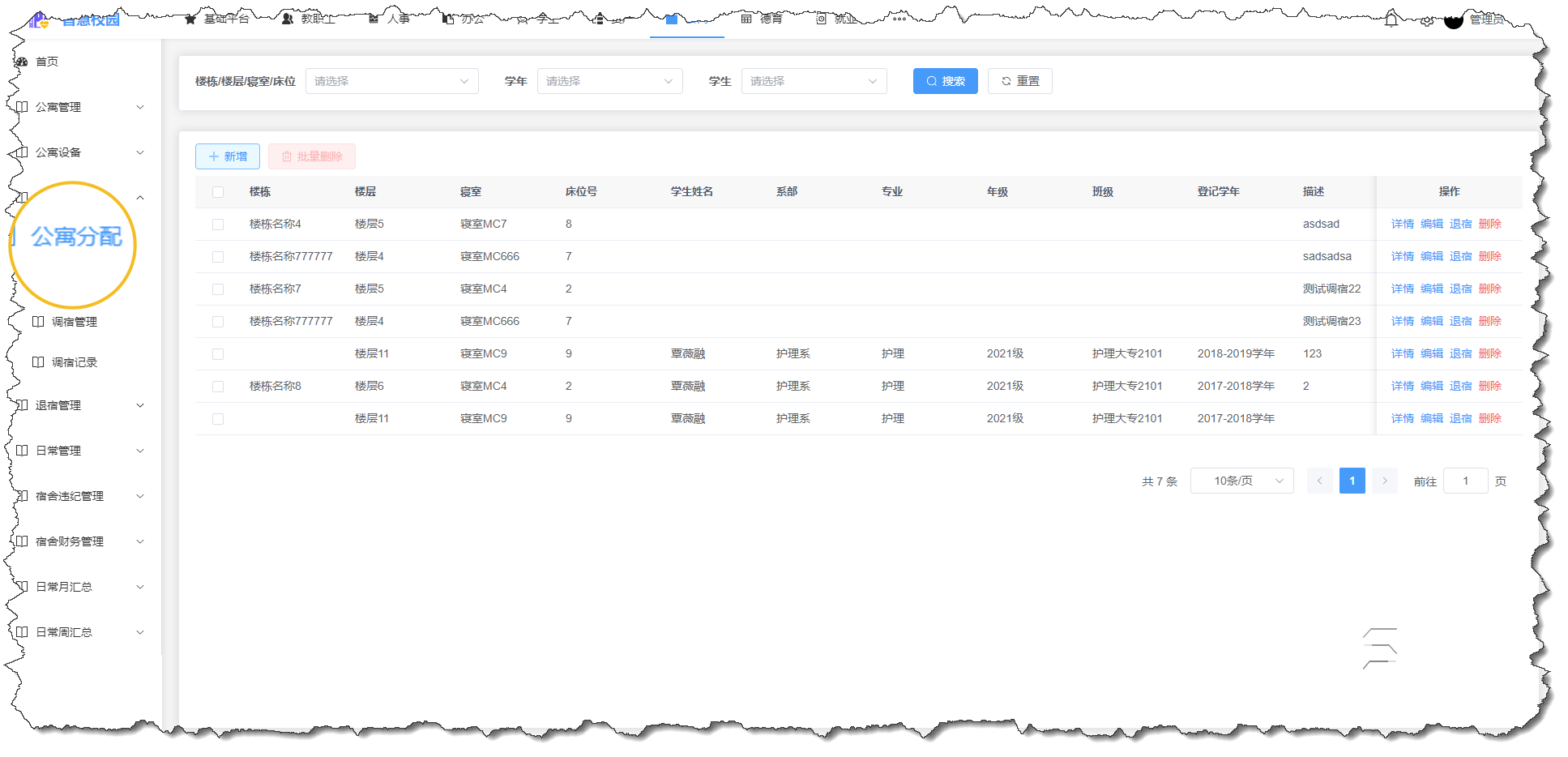Click the 办公 icon in top navigation
1568x757 pixels.
coord(447,19)
